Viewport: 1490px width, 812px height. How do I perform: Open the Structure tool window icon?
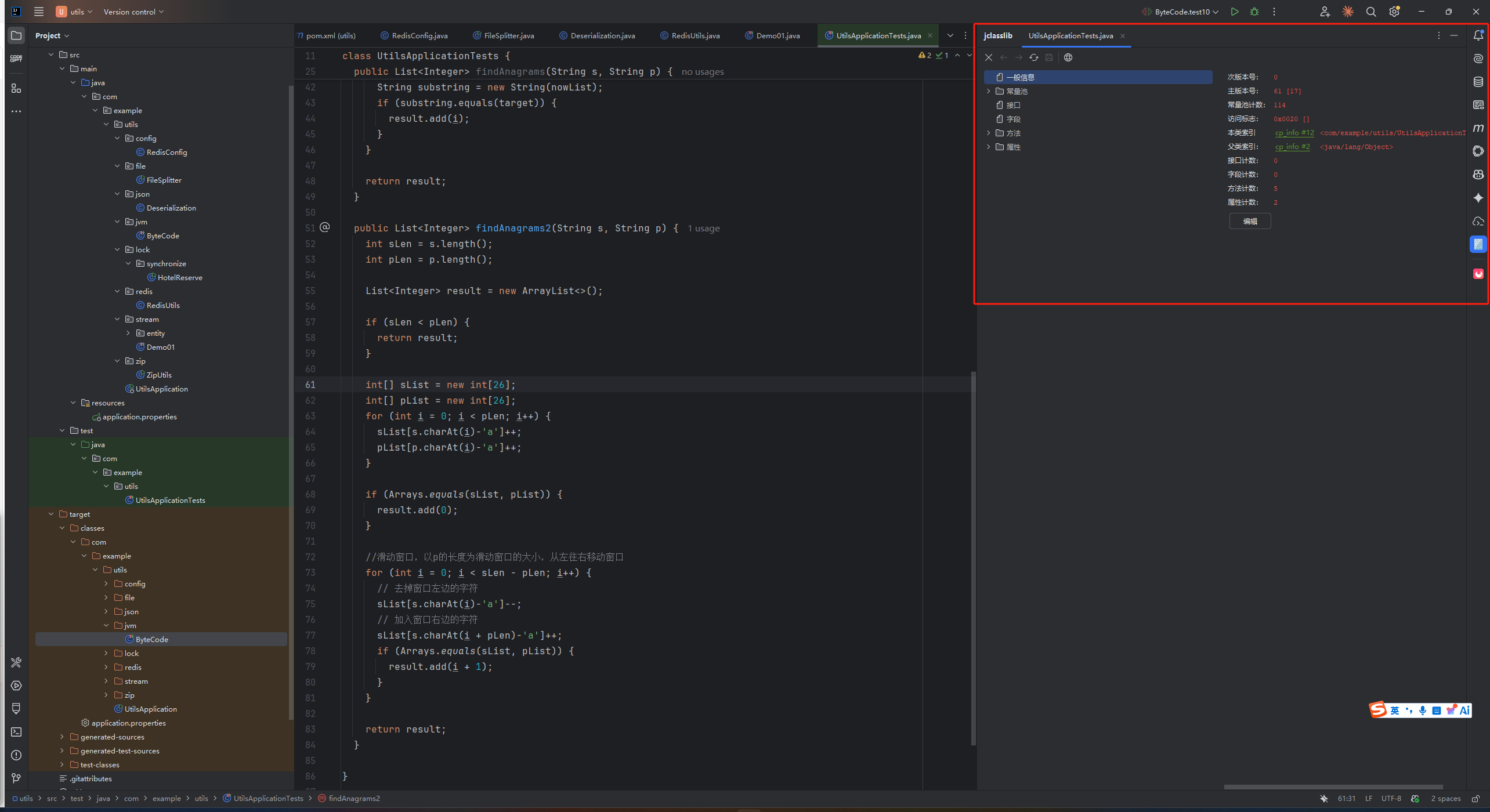[16, 88]
